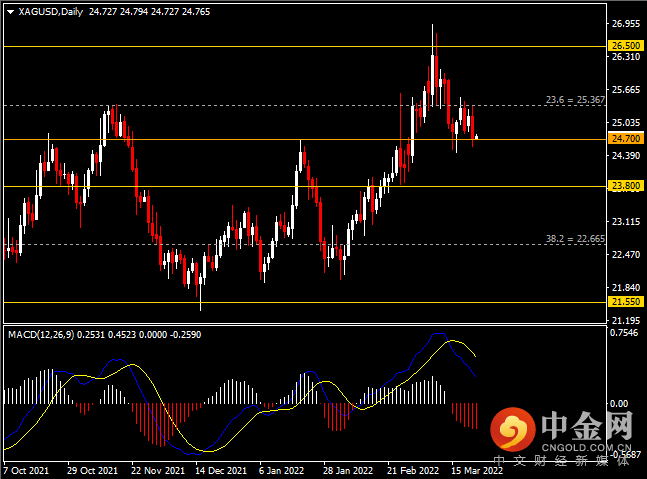Click the 22.470 price scale value
This screenshot has width=647, height=479.
point(626,255)
